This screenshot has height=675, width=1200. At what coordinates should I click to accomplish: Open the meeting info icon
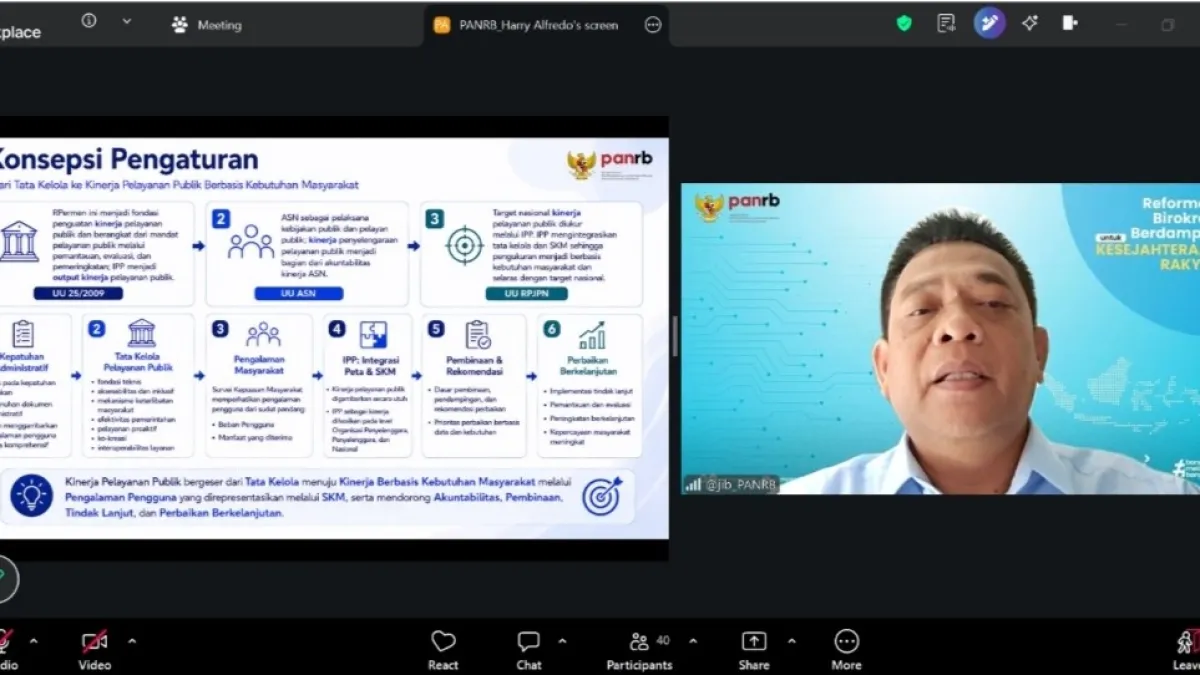click(89, 21)
